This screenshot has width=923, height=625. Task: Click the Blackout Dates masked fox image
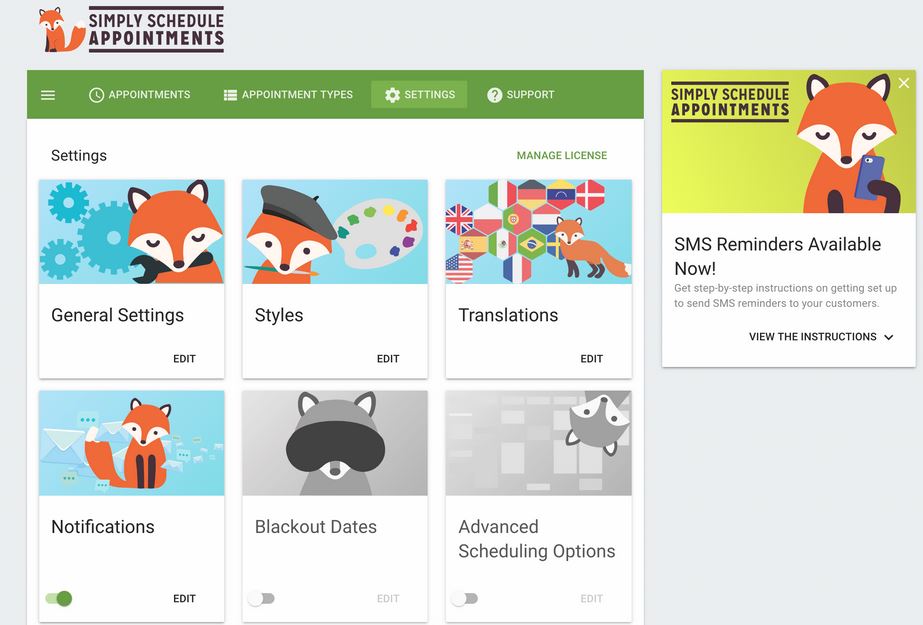335,443
